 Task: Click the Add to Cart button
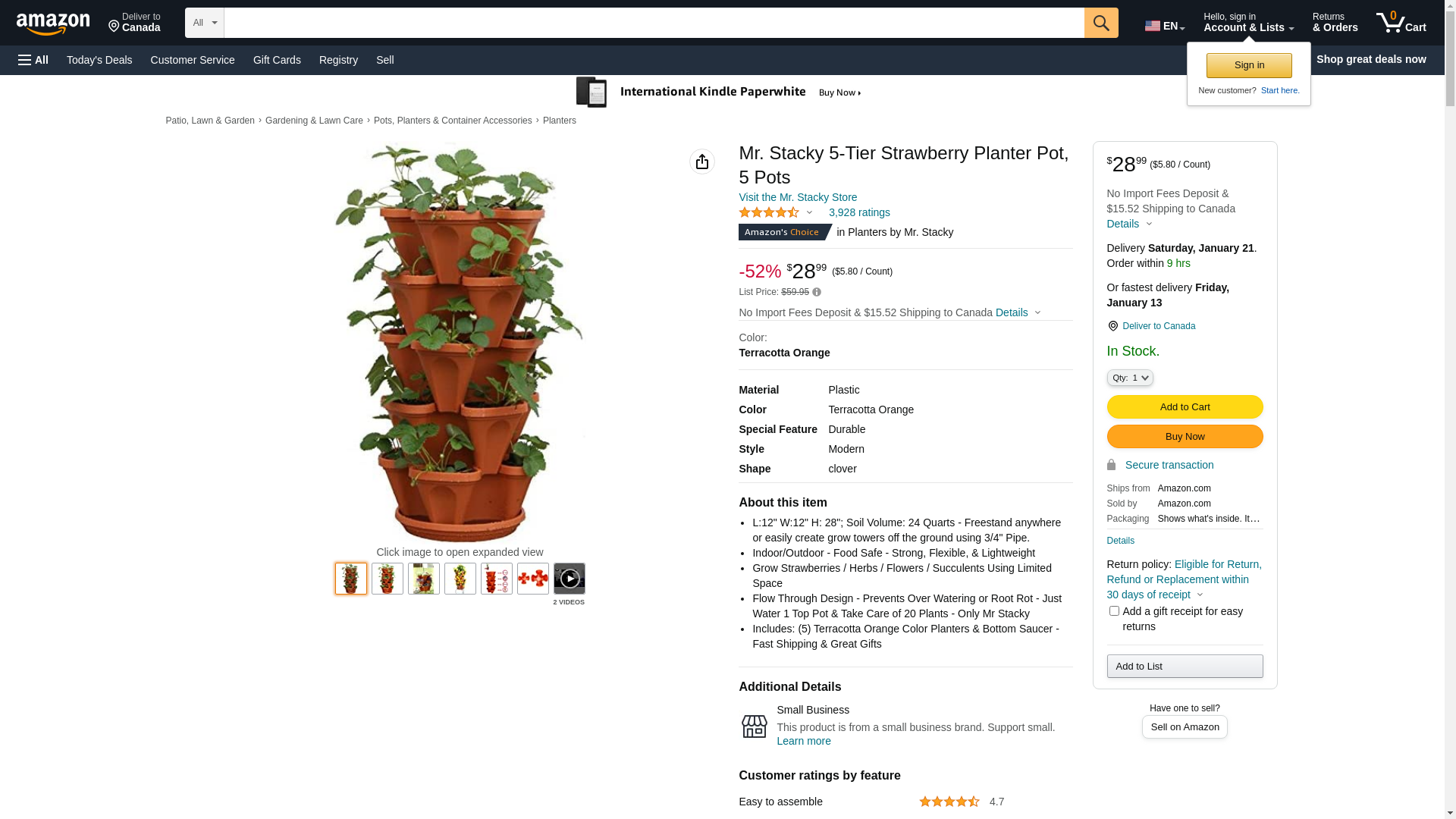(x=1185, y=407)
